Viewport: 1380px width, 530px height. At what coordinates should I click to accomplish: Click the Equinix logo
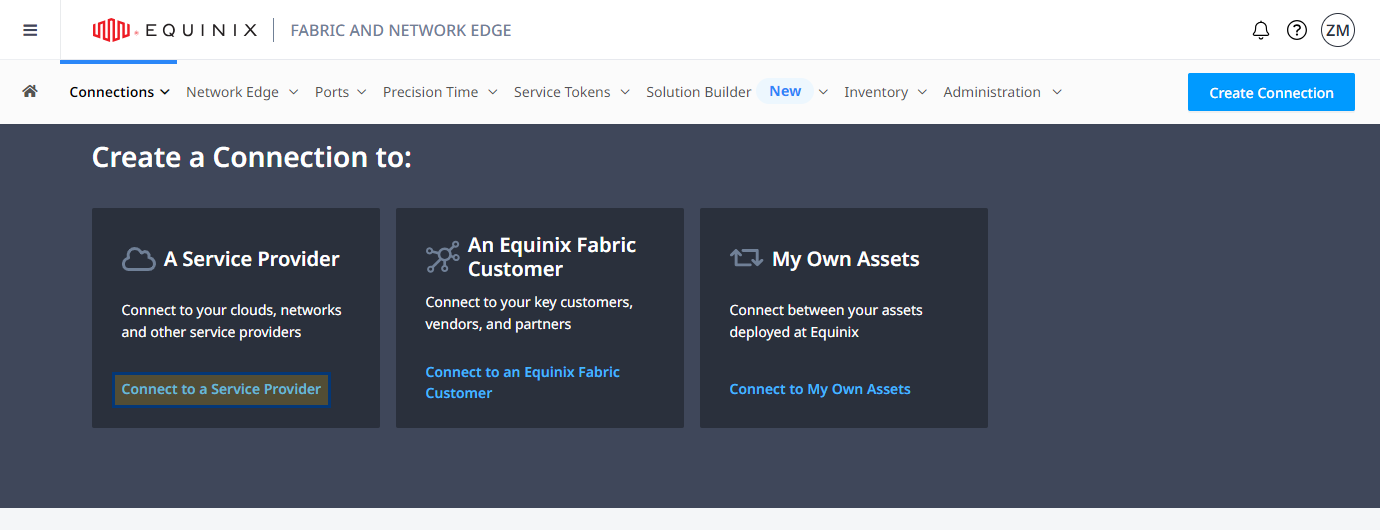click(175, 31)
